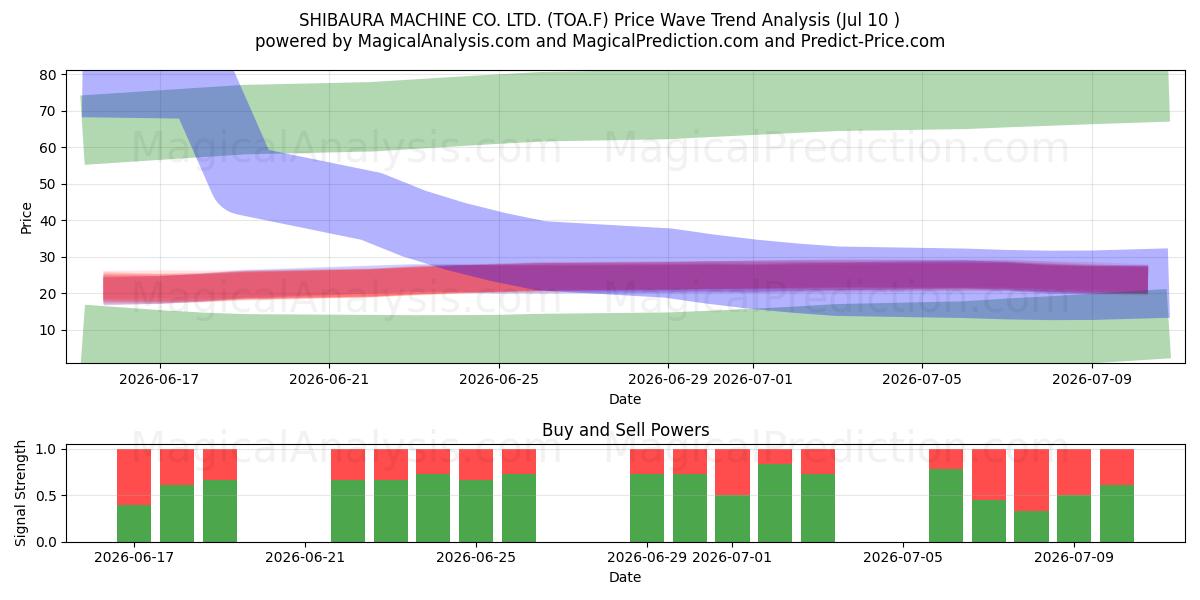Click the 'Buy and Sell Powers' chart title
Image resolution: width=1200 pixels, height=600 pixels.
(x=626, y=430)
